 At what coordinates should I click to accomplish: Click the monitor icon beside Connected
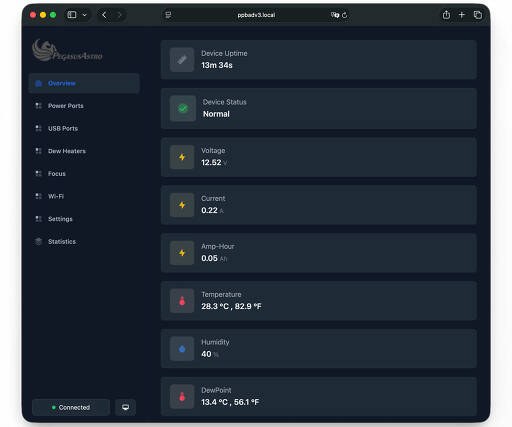click(x=125, y=407)
